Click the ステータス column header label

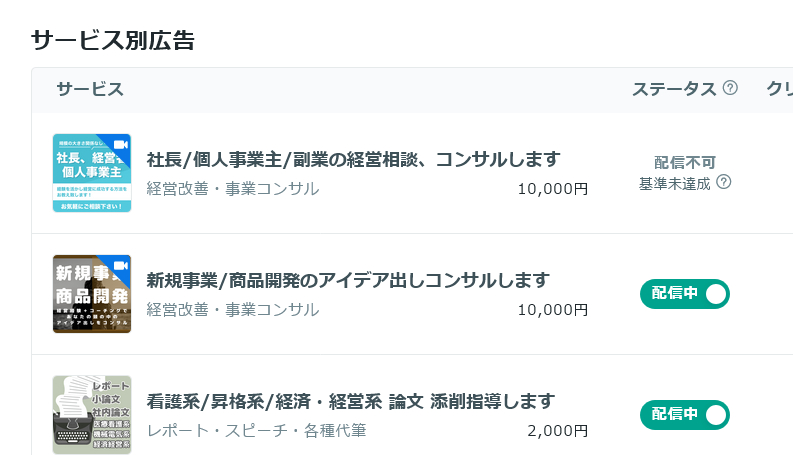[x=674, y=89]
